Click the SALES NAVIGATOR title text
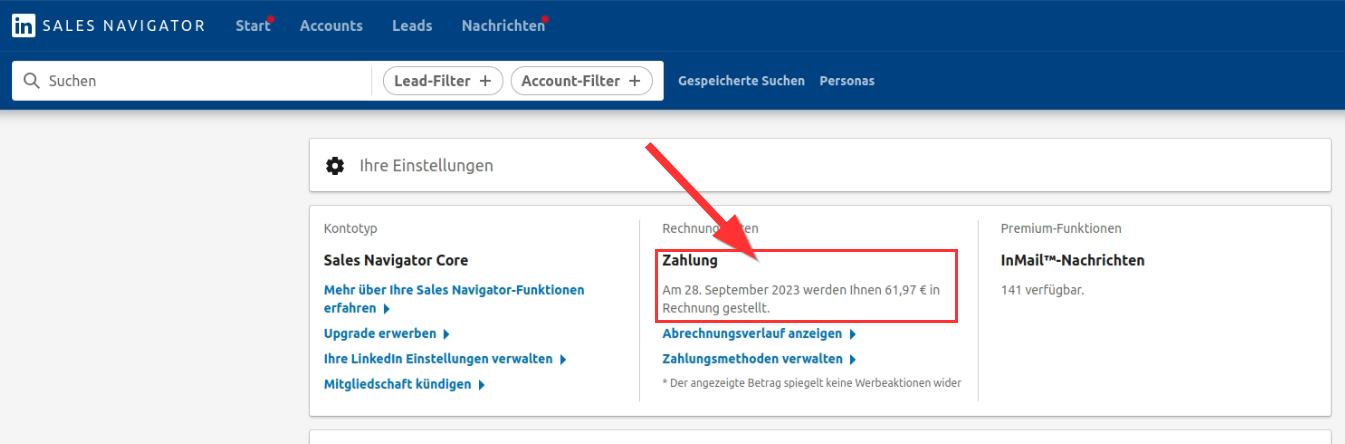Screen dimensions: 1345x444 point(124,26)
